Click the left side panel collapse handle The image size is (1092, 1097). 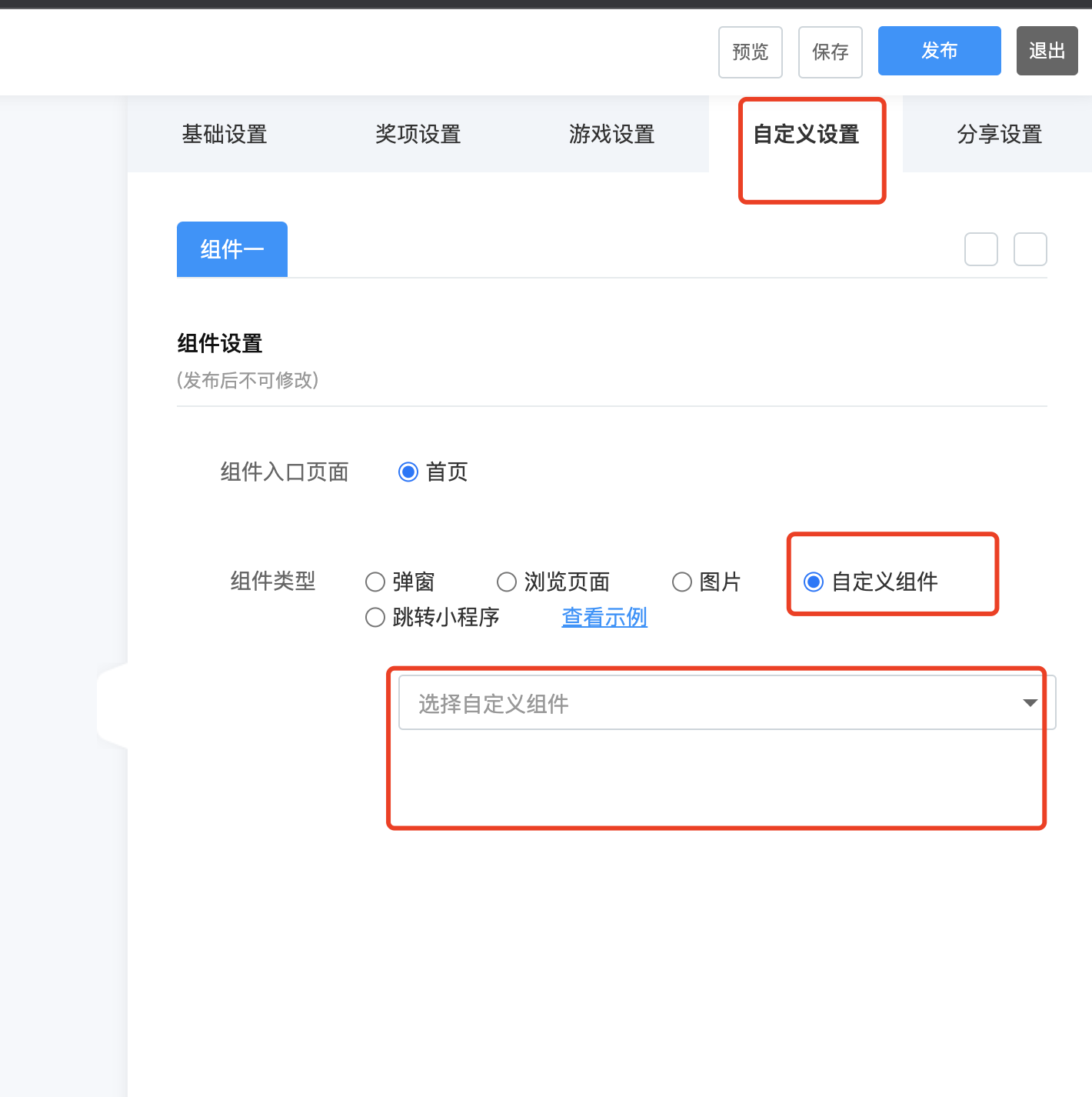(112, 705)
